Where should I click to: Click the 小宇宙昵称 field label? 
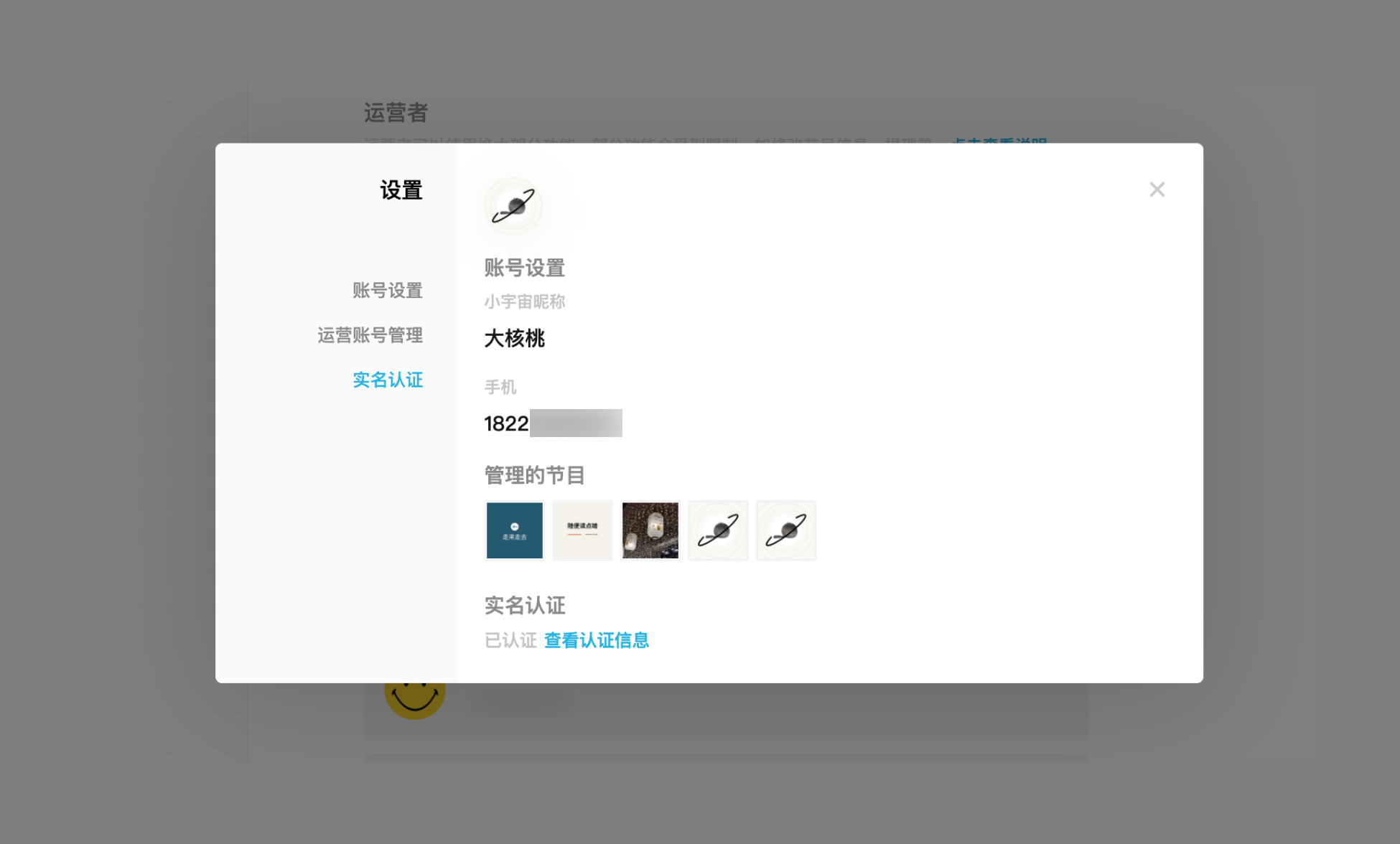(525, 301)
